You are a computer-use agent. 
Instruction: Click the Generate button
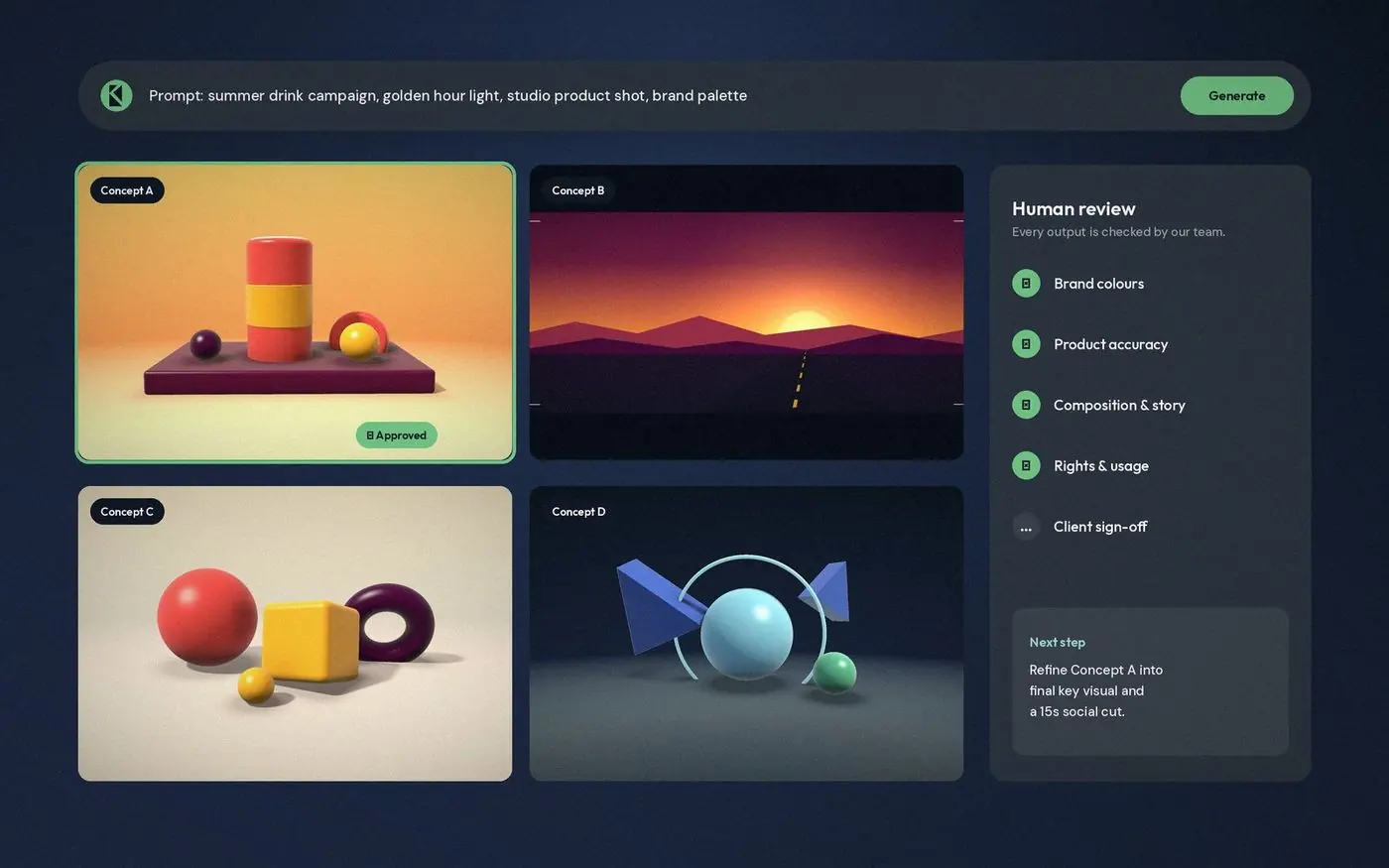click(1236, 95)
